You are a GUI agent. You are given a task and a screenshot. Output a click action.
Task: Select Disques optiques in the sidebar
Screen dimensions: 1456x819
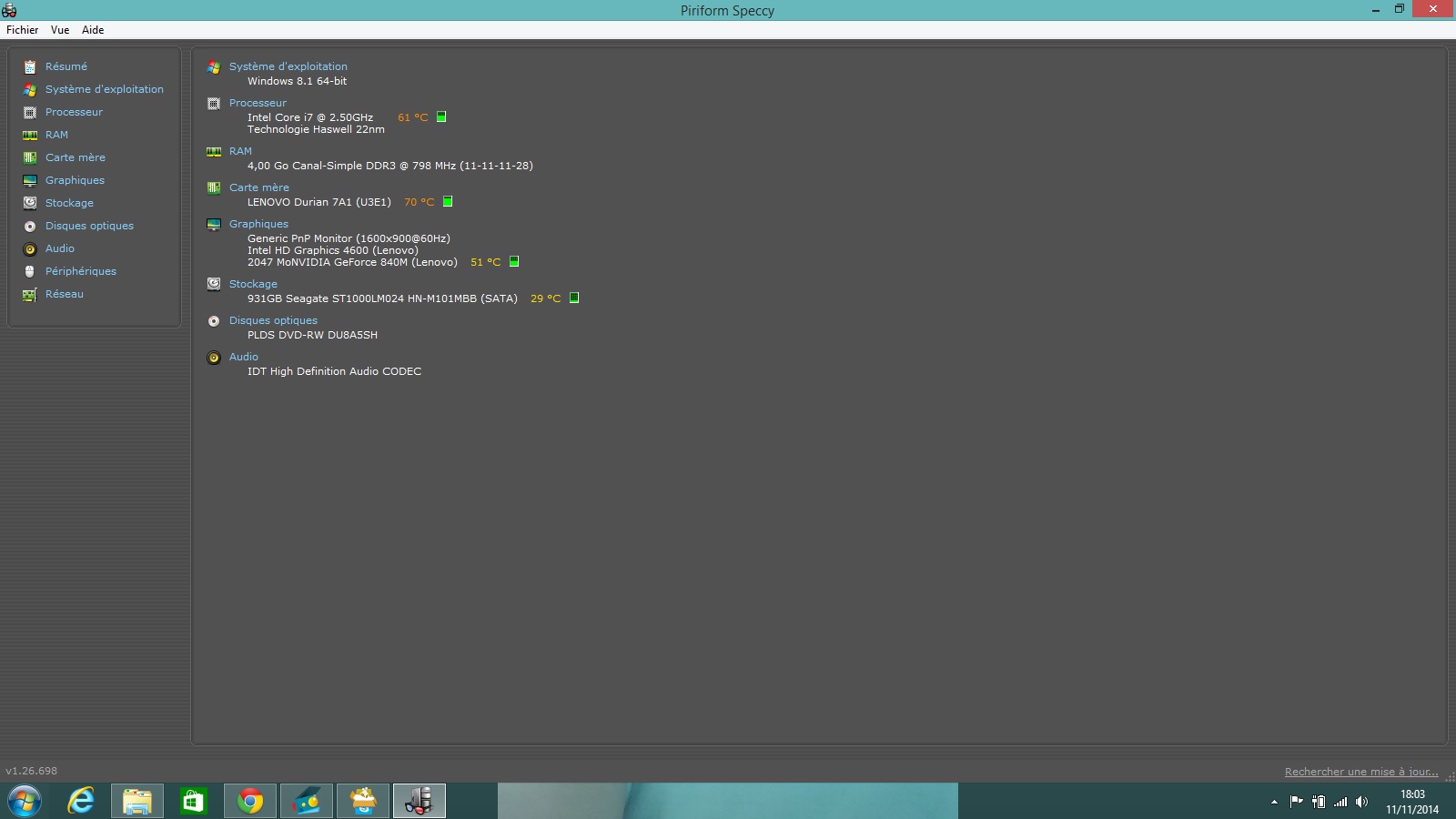[x=89, y=226]
